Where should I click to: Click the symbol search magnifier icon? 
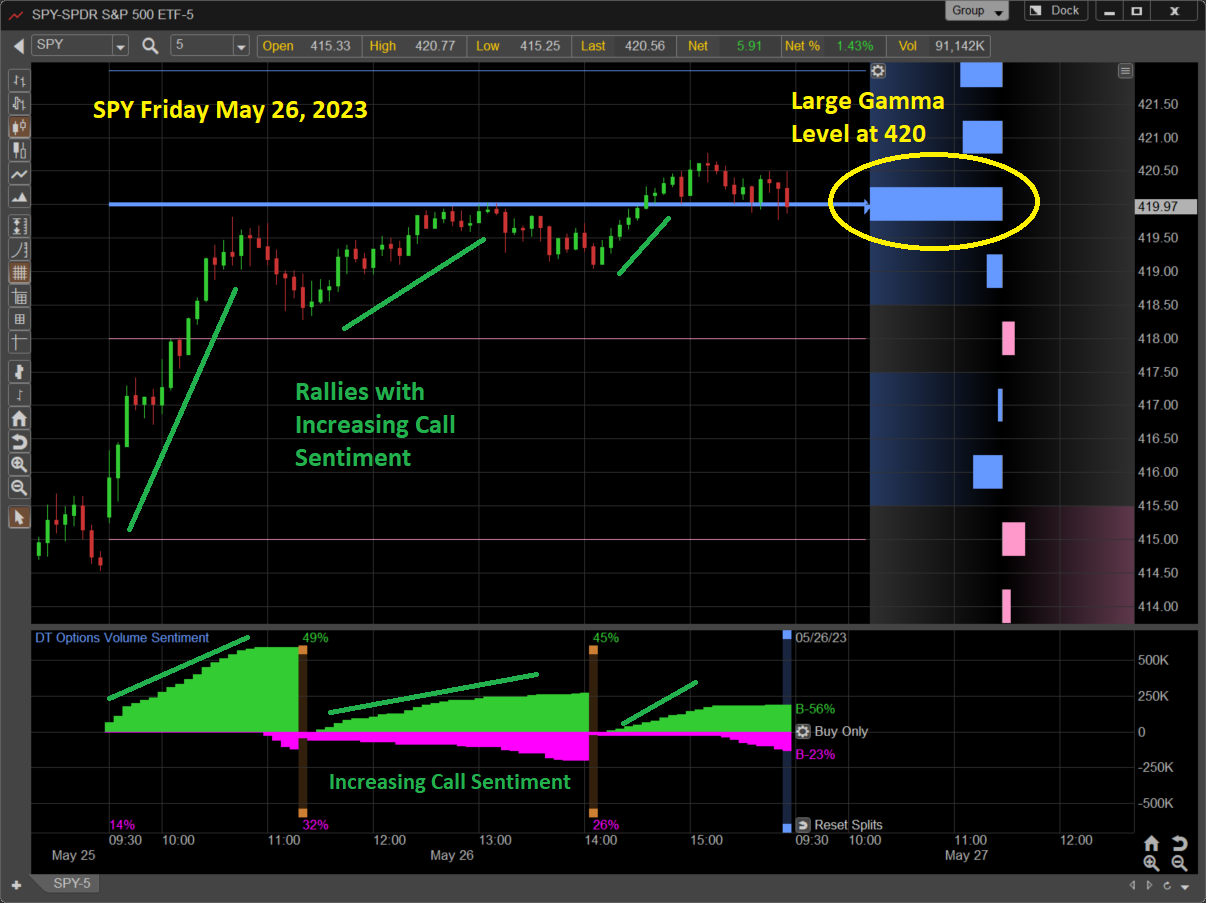coord(150,46)
